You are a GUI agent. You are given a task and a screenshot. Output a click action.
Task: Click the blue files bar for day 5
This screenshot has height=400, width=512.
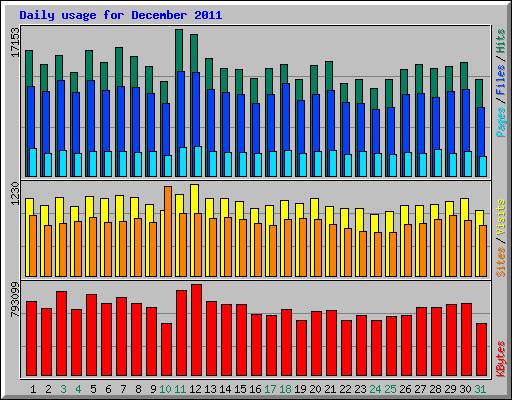[91, 115]
